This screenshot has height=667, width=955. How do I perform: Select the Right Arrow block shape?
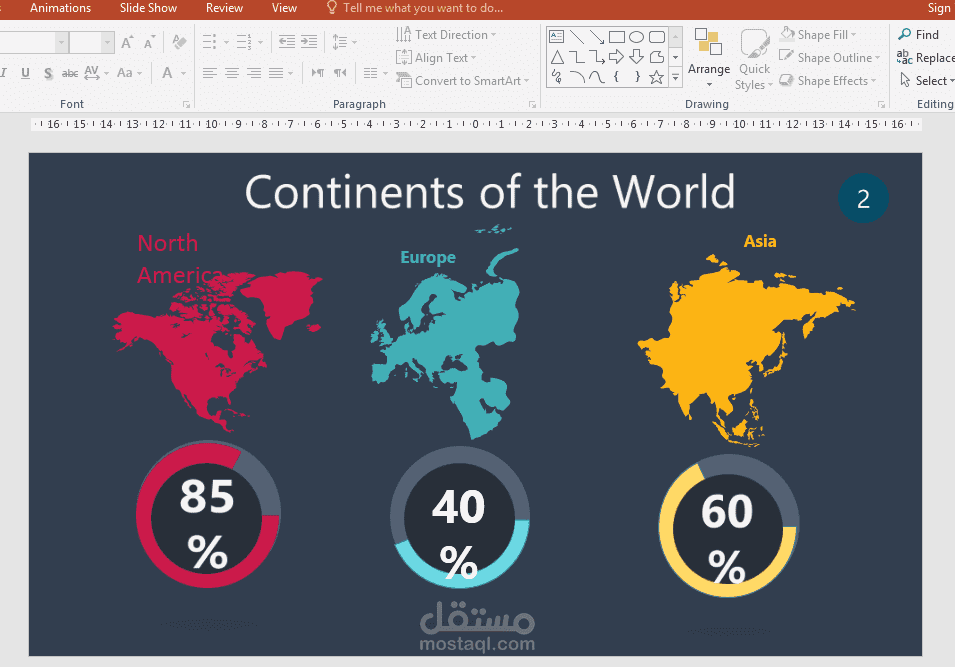(616, 57)
